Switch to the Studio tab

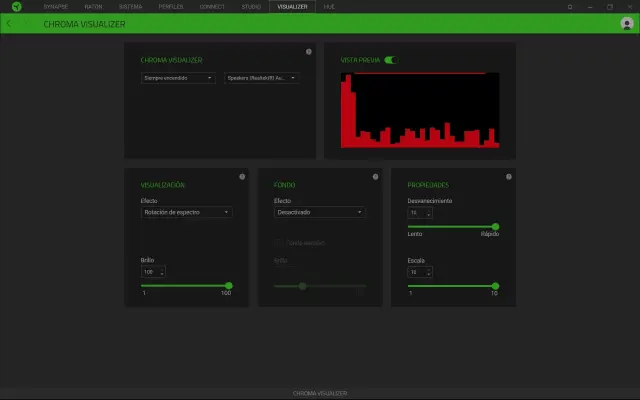coord(252,6)
